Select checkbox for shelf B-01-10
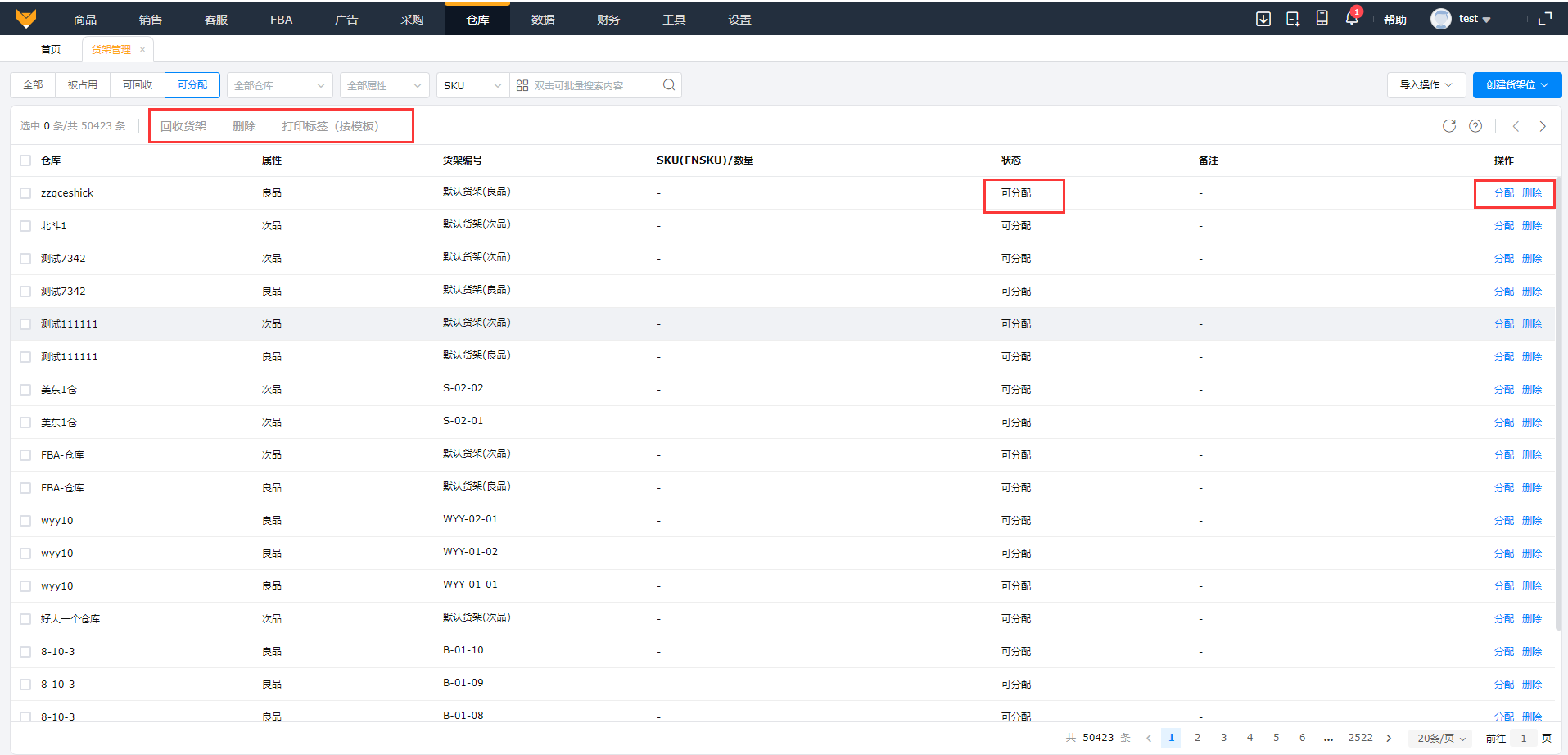 (x=25, y=652)
